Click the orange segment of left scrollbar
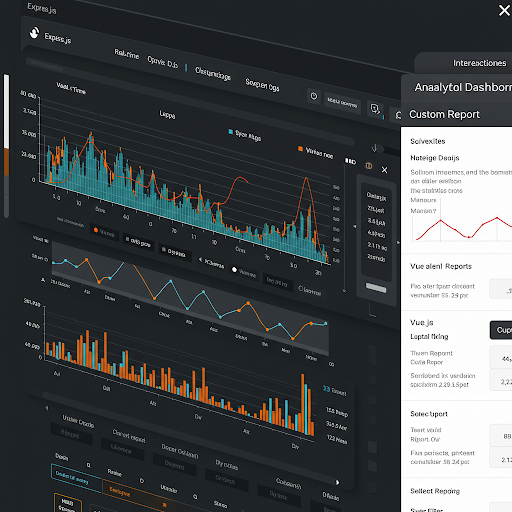512x512 pixels. tap(6, 162)
